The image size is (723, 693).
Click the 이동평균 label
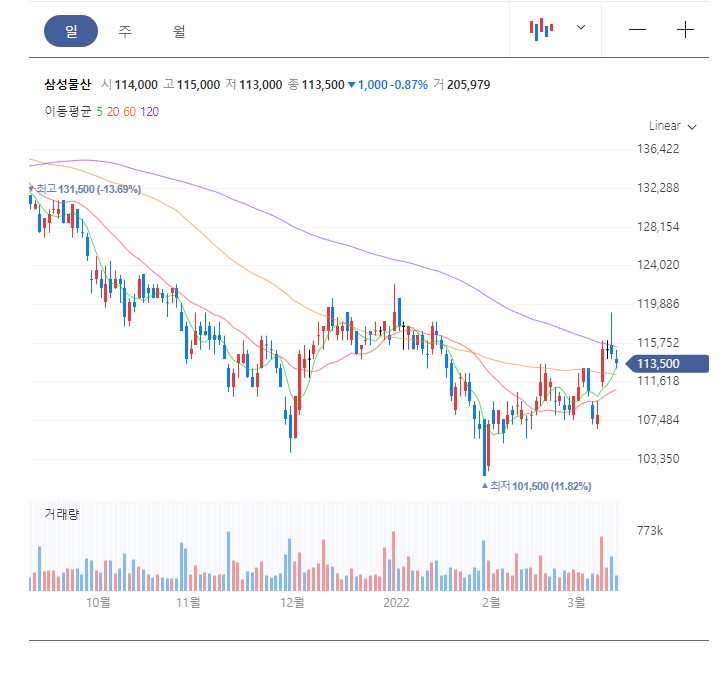(68, 112)
